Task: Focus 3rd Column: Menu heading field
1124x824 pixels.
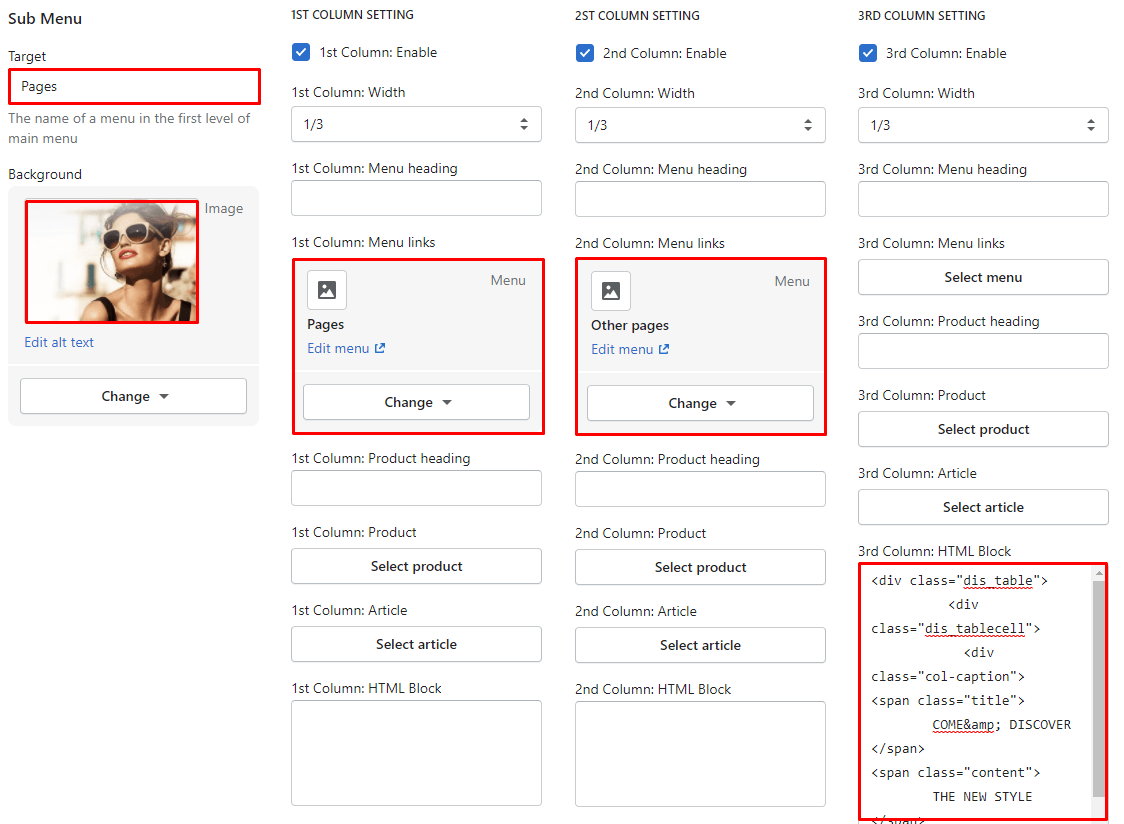Action: [x=984, y=199]
